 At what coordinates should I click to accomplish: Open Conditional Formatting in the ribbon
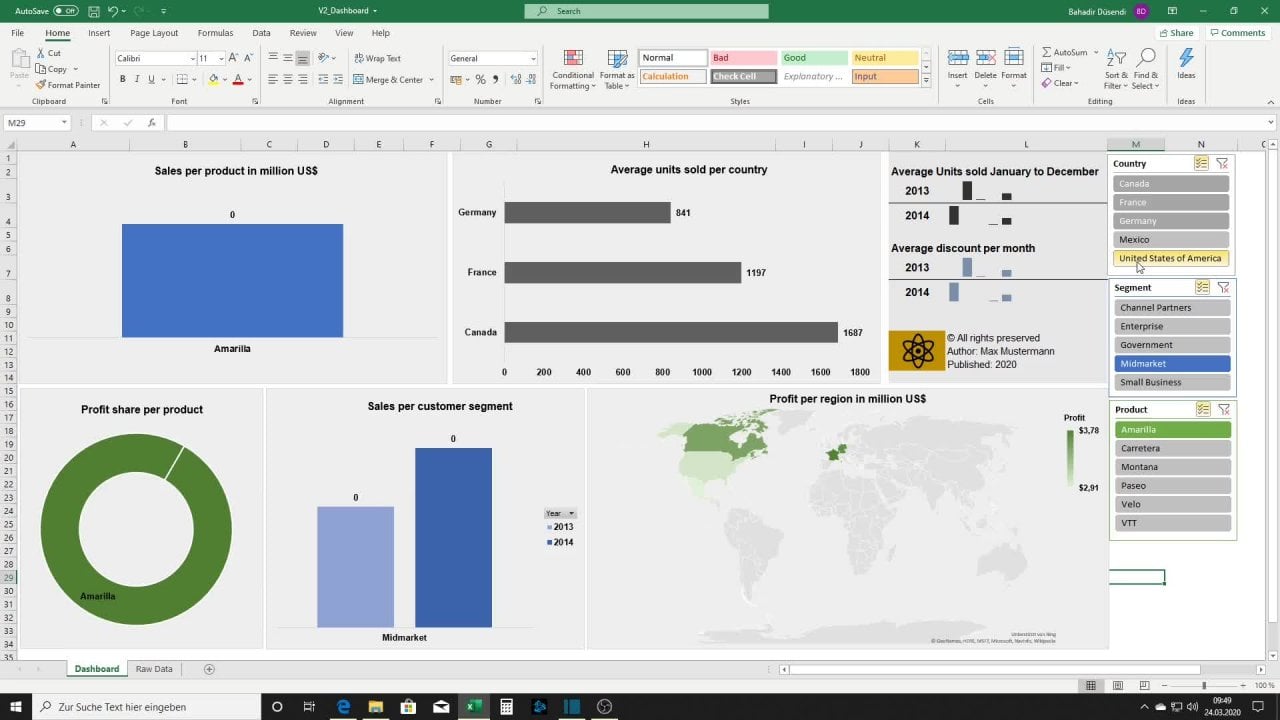coord(573,68)
